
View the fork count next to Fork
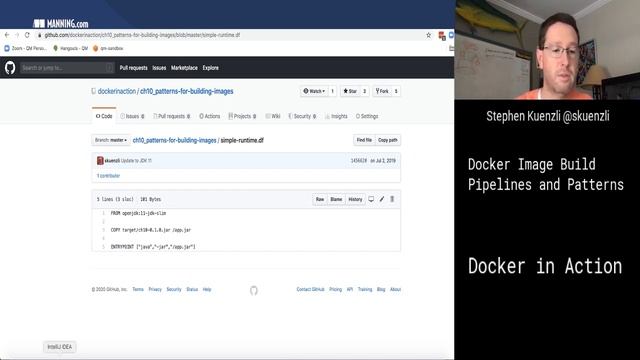pyautogui.click(x=396, y=91)
